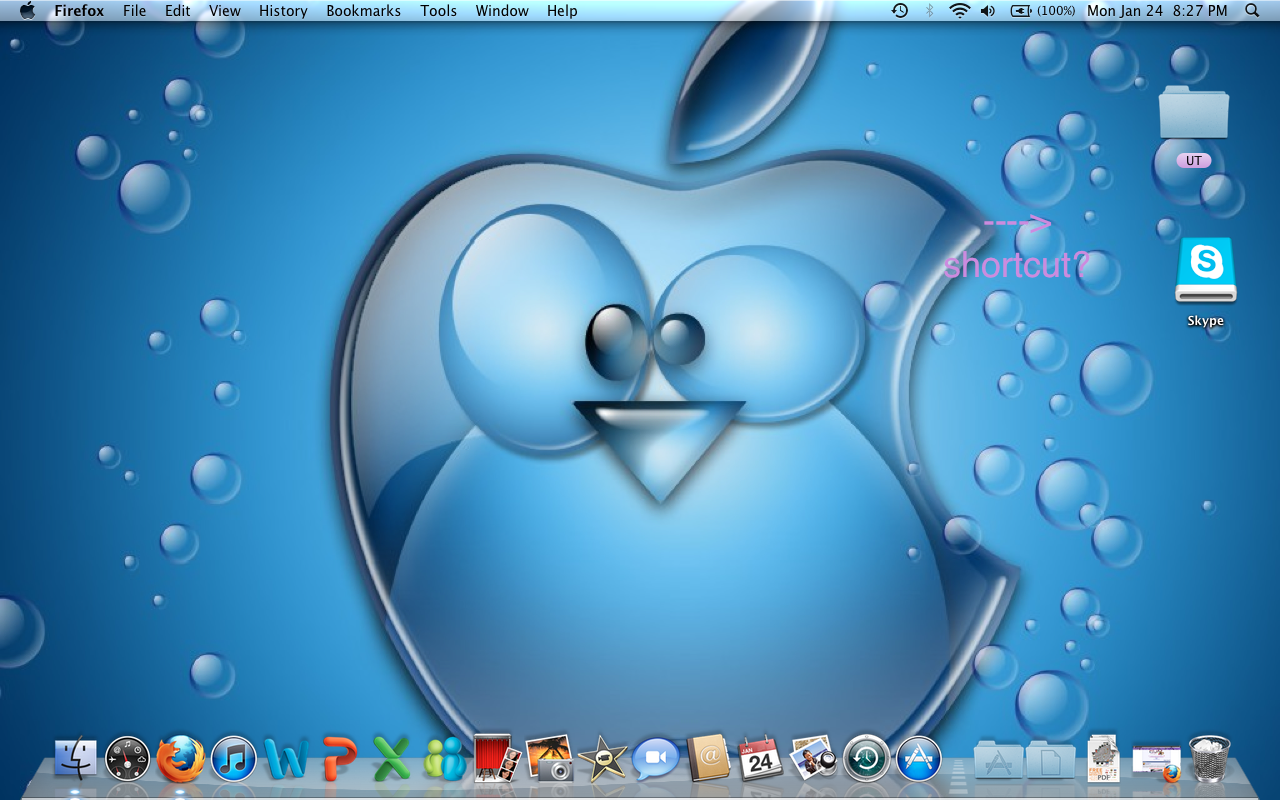Launch Excel from the Dock

pos(392,758)
